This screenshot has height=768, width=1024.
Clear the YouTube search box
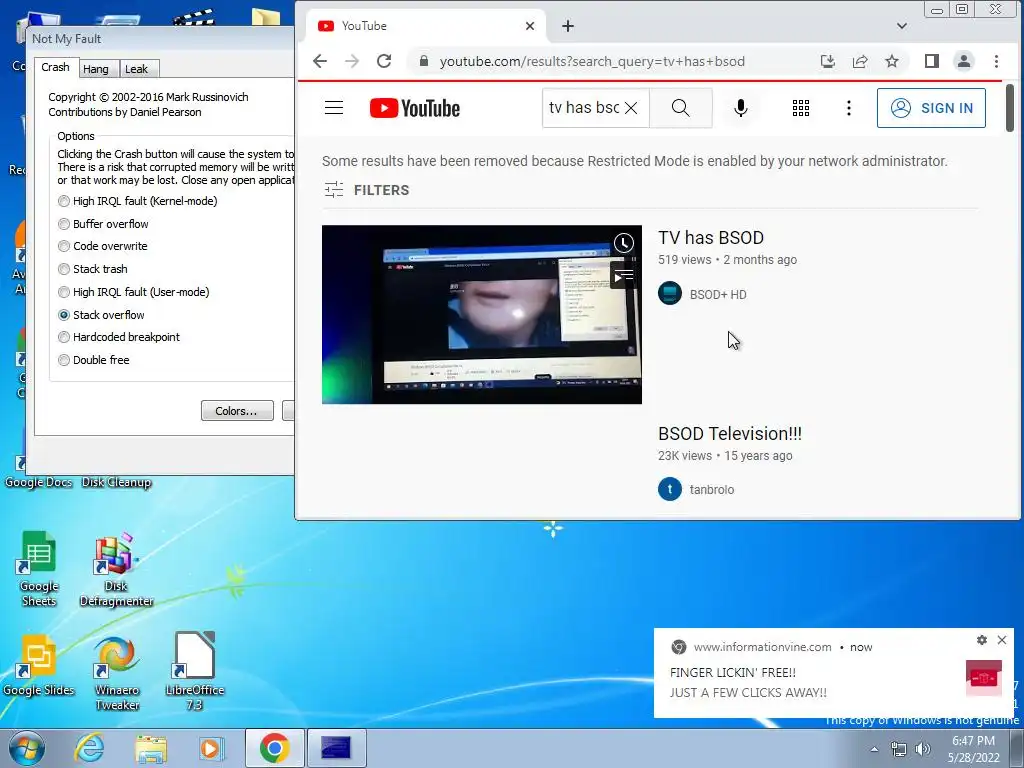point(631,108)
